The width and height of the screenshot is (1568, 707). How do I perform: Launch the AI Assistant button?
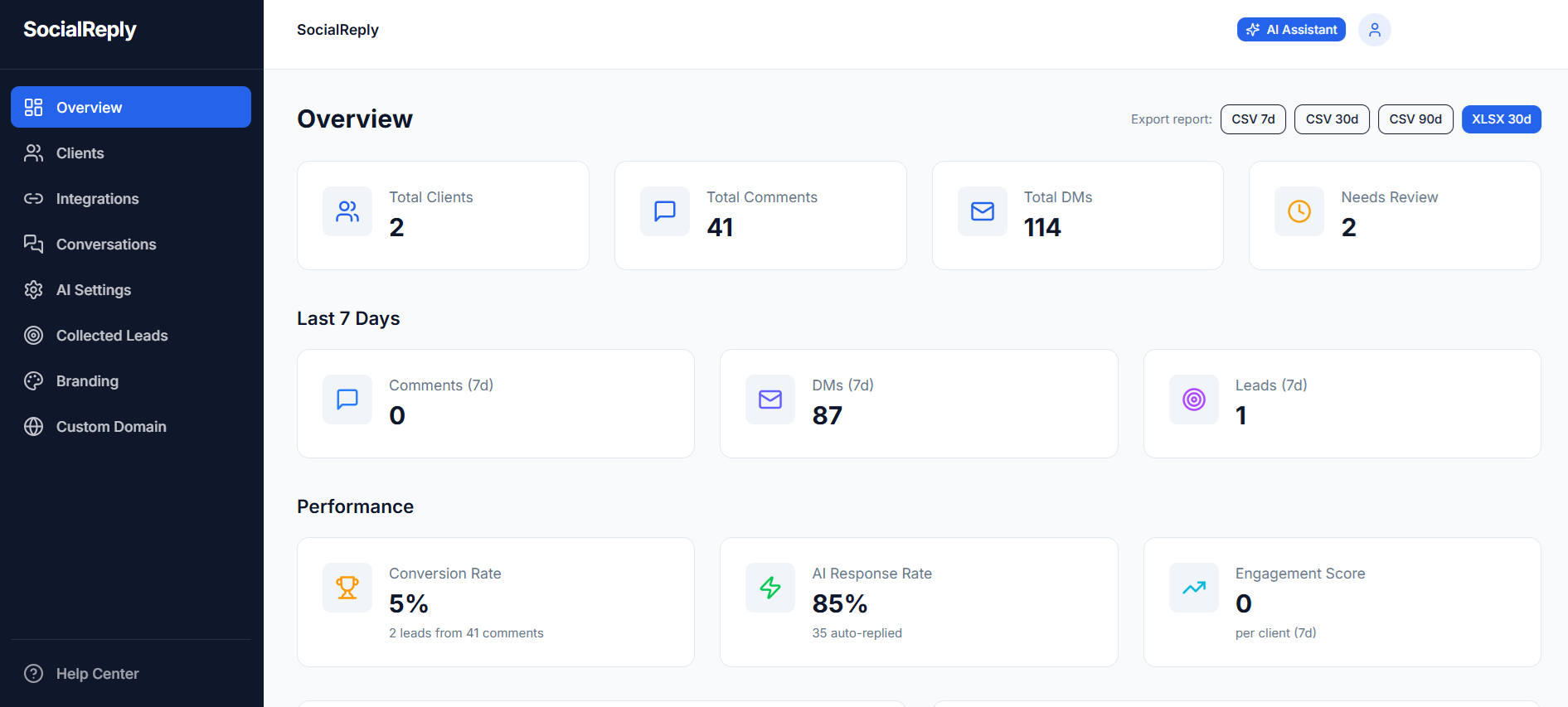tap(1291, 30)
